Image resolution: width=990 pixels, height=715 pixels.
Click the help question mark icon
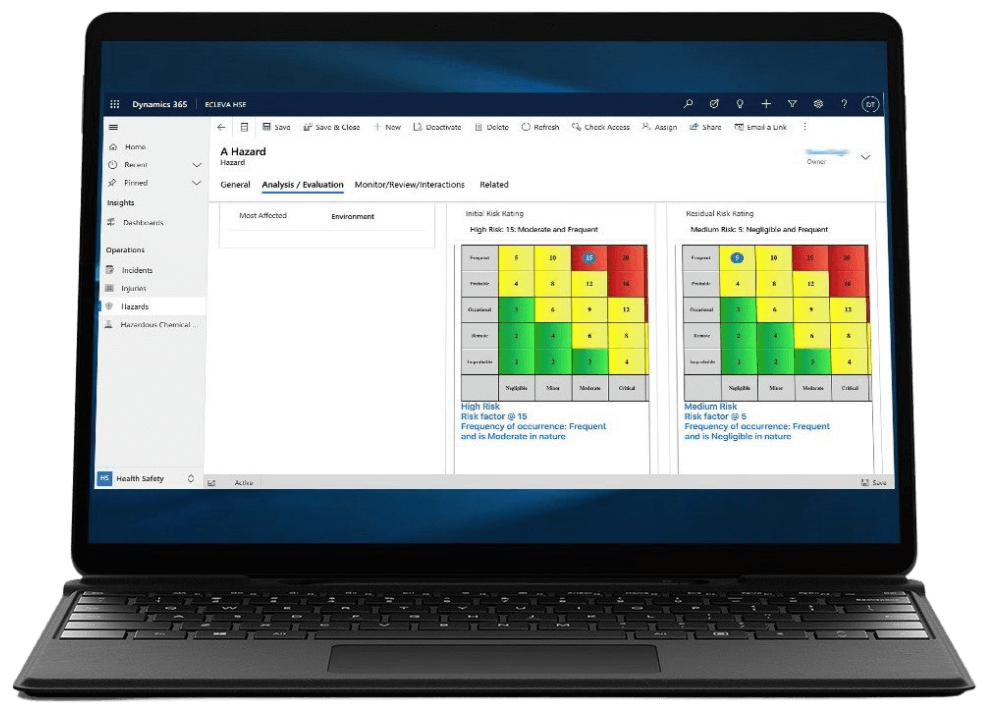(x=844, y=104)
